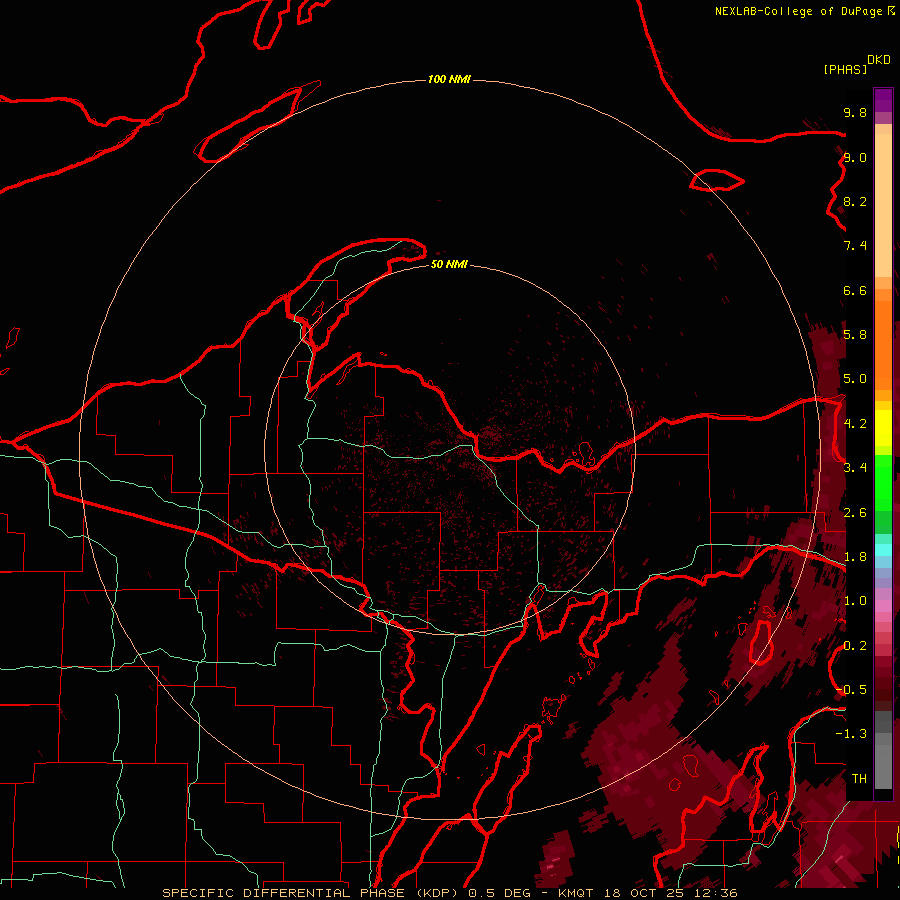900x900 pixels.
Task: Click the -1.3 scale value
Action: (851, 734)
